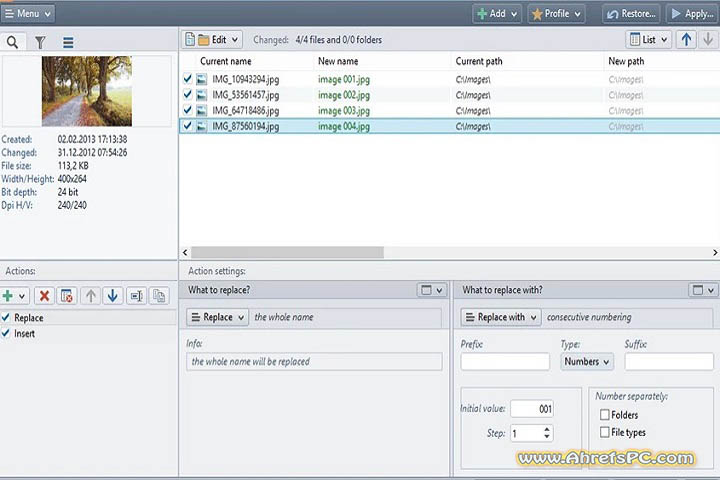
Task: Open the filter funnel tab
Action: pyautogui.click(x=40, y=42)
